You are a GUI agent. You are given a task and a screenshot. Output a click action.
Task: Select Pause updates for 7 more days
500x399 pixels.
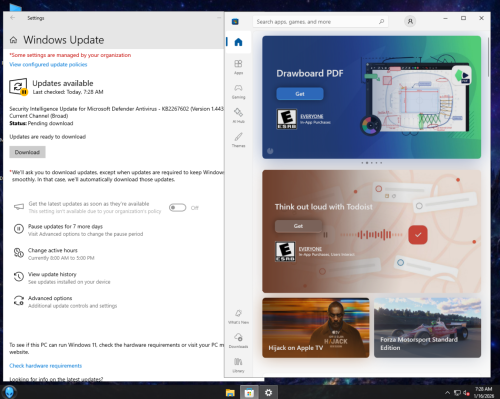click(65, 226)
